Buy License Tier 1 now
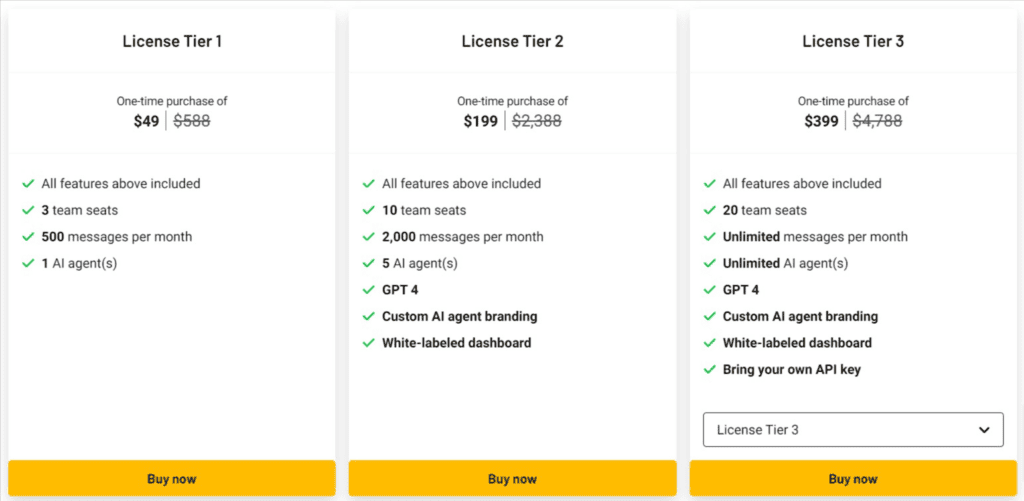The height and width of the screenshot is (501, 1024). [171, 479]
